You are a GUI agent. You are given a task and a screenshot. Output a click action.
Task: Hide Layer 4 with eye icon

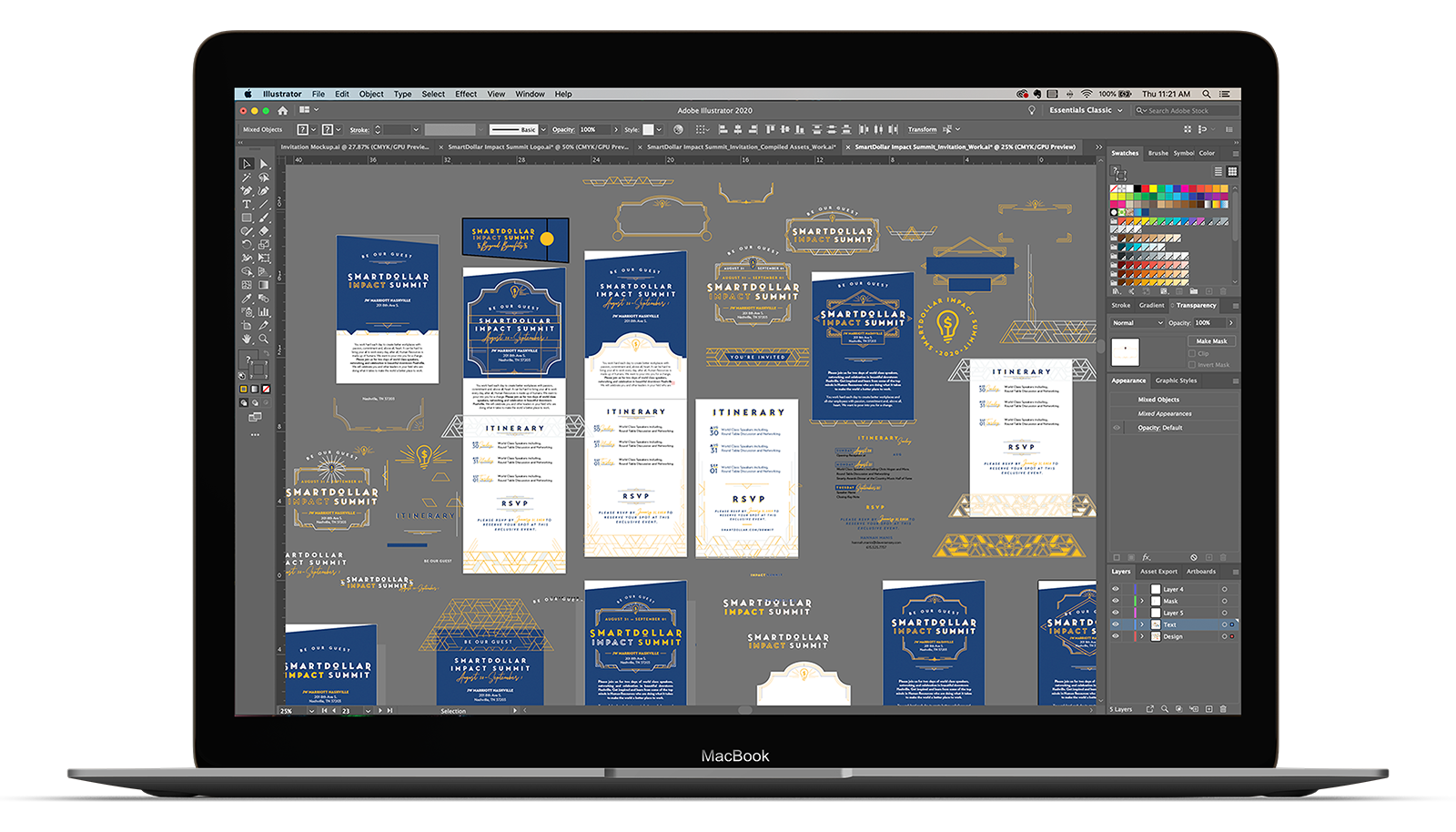pyautogui.click(x=1116, y=589)
